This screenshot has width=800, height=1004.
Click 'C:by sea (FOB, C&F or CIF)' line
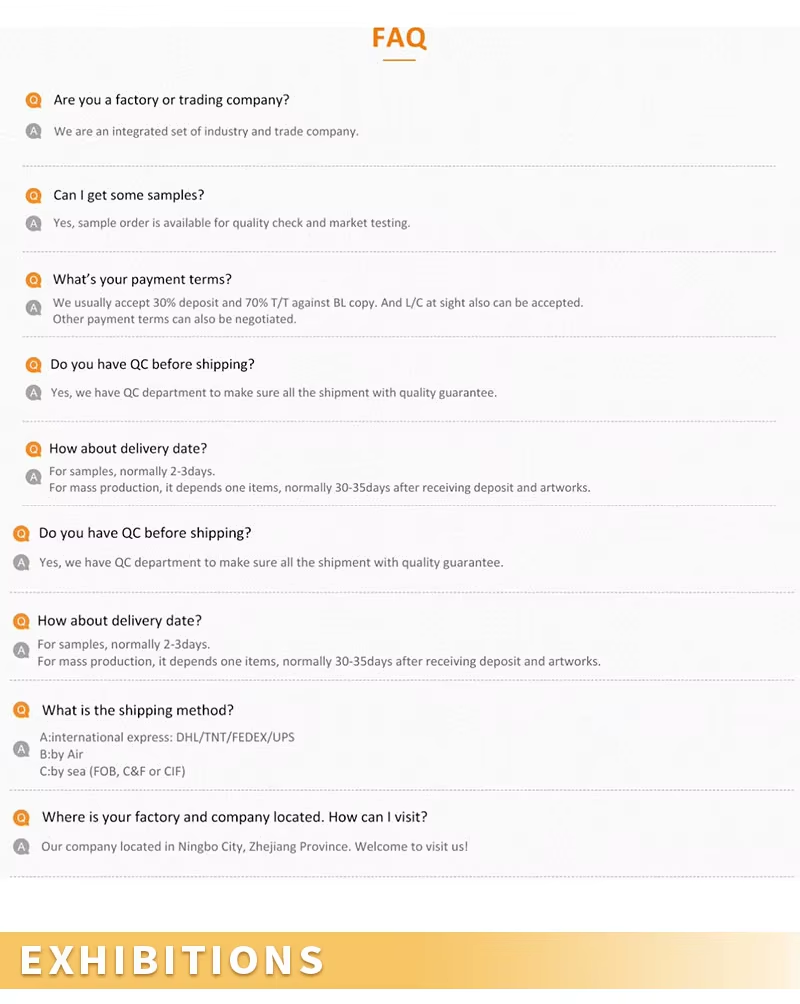[112, 772]
